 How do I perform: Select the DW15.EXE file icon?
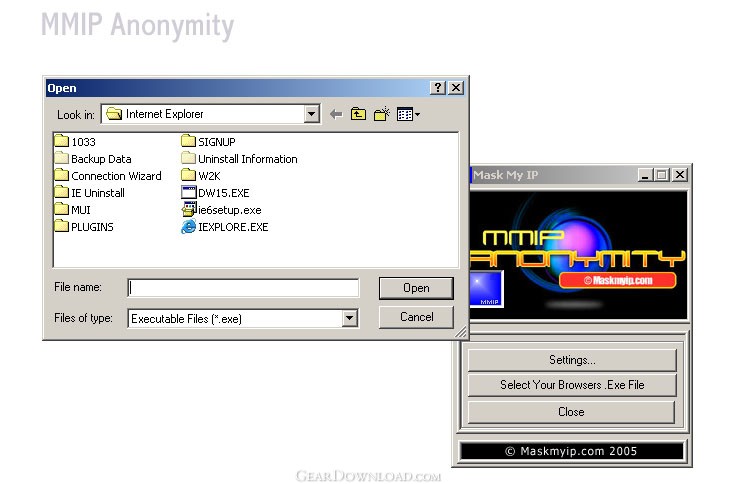click(188, 192)
